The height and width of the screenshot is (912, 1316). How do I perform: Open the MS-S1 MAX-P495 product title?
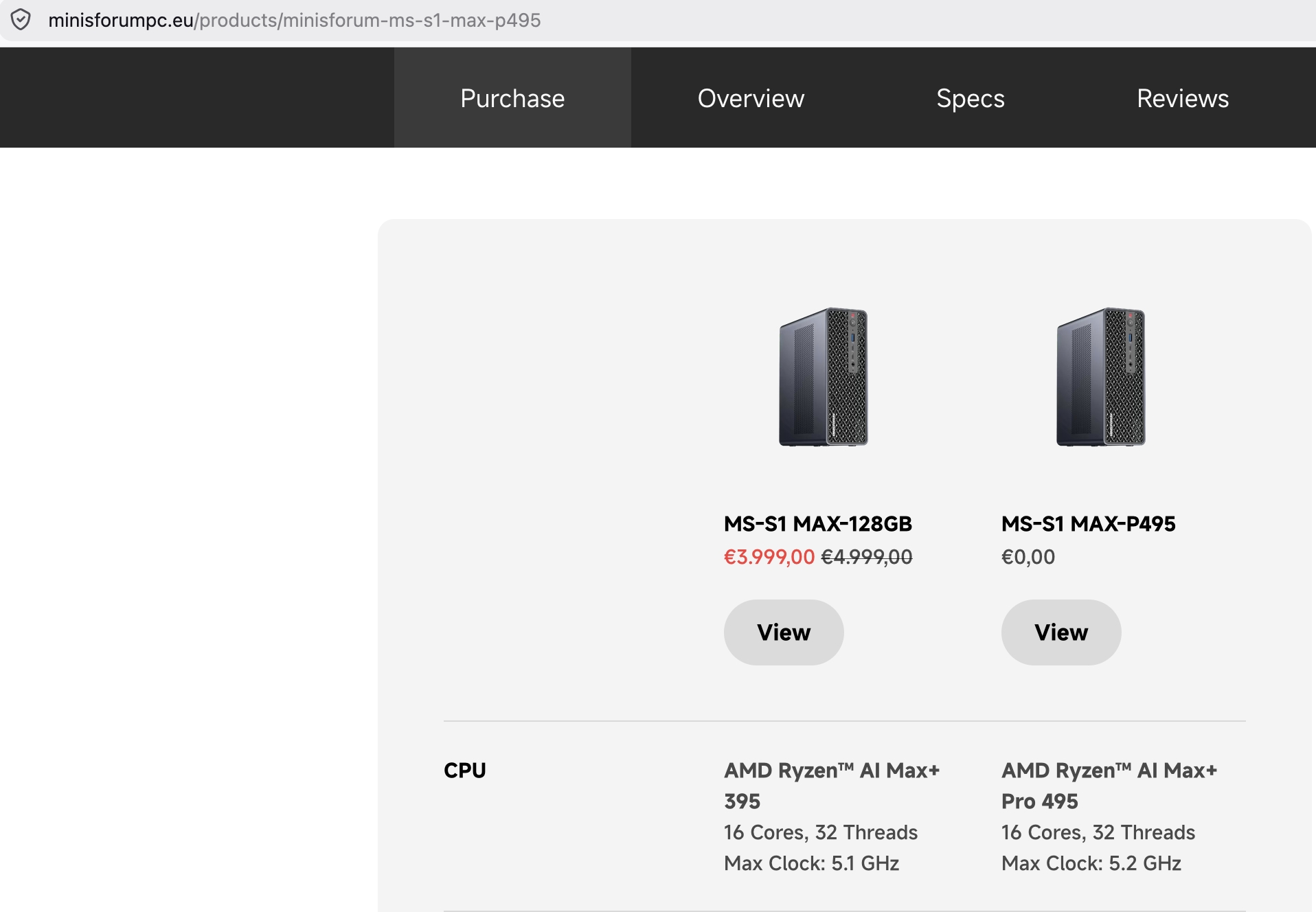pos(1089,524)
